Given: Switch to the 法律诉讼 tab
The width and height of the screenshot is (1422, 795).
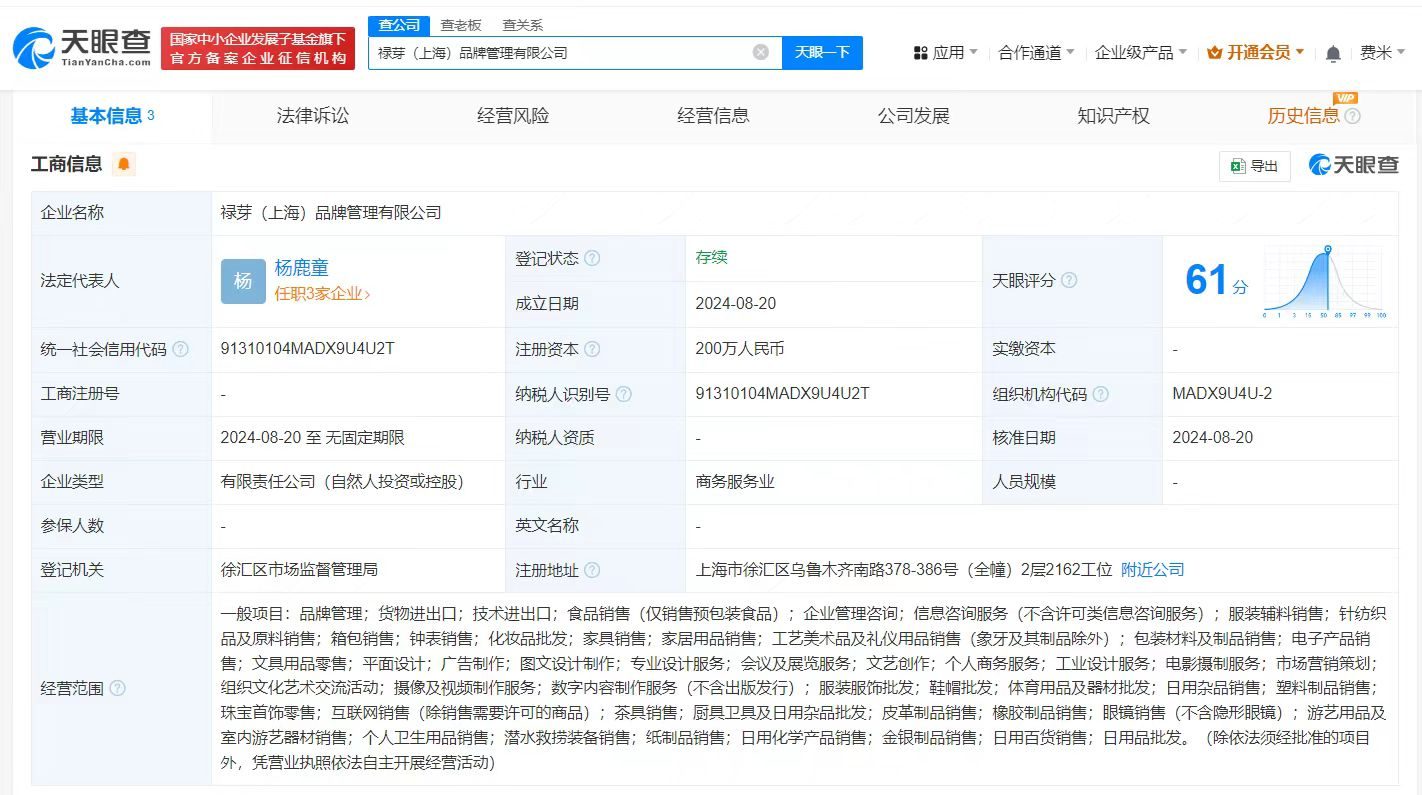Looking at the screenshot, I should click(311, 116).
